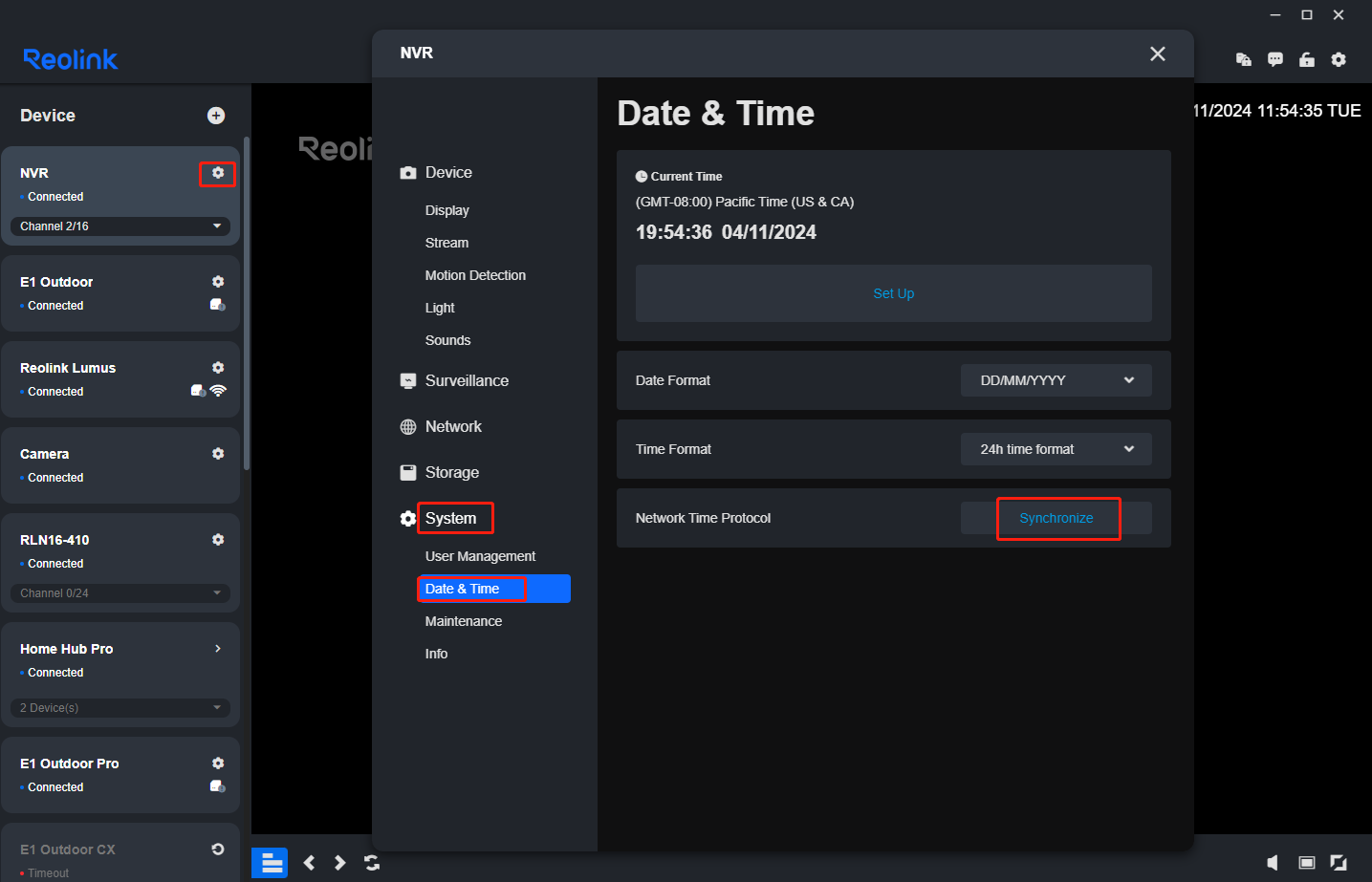
Task: Open the Network settings section
Action: coord(453,427)
